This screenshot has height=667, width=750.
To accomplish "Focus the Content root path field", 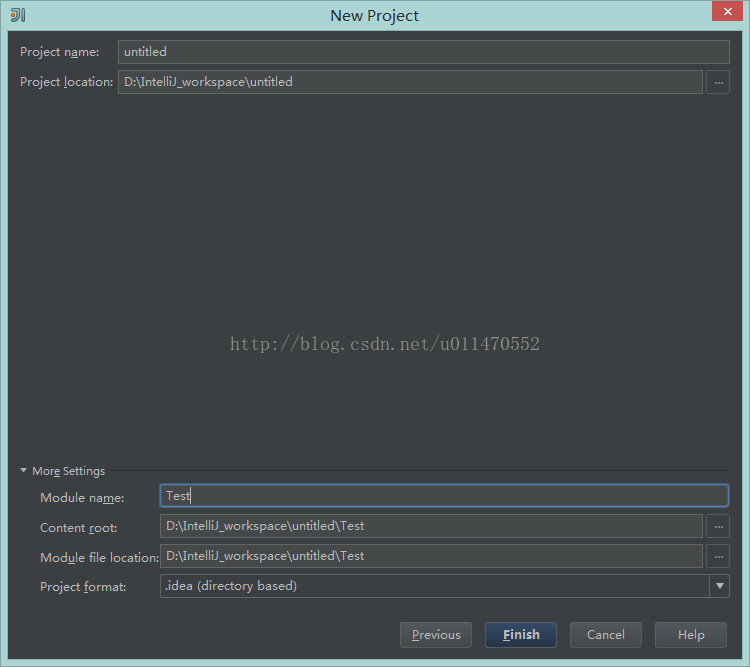I will tap(431, 526).
